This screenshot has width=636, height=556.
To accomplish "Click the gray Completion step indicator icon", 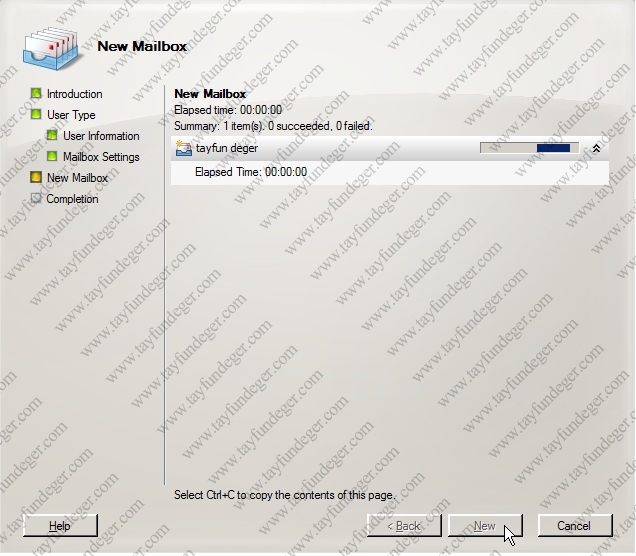I will click(36, 198).
